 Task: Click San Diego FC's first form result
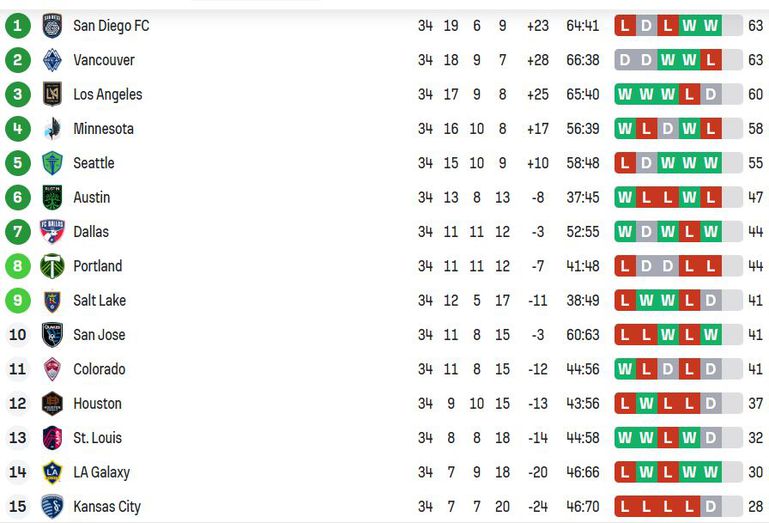coord(625,26)
